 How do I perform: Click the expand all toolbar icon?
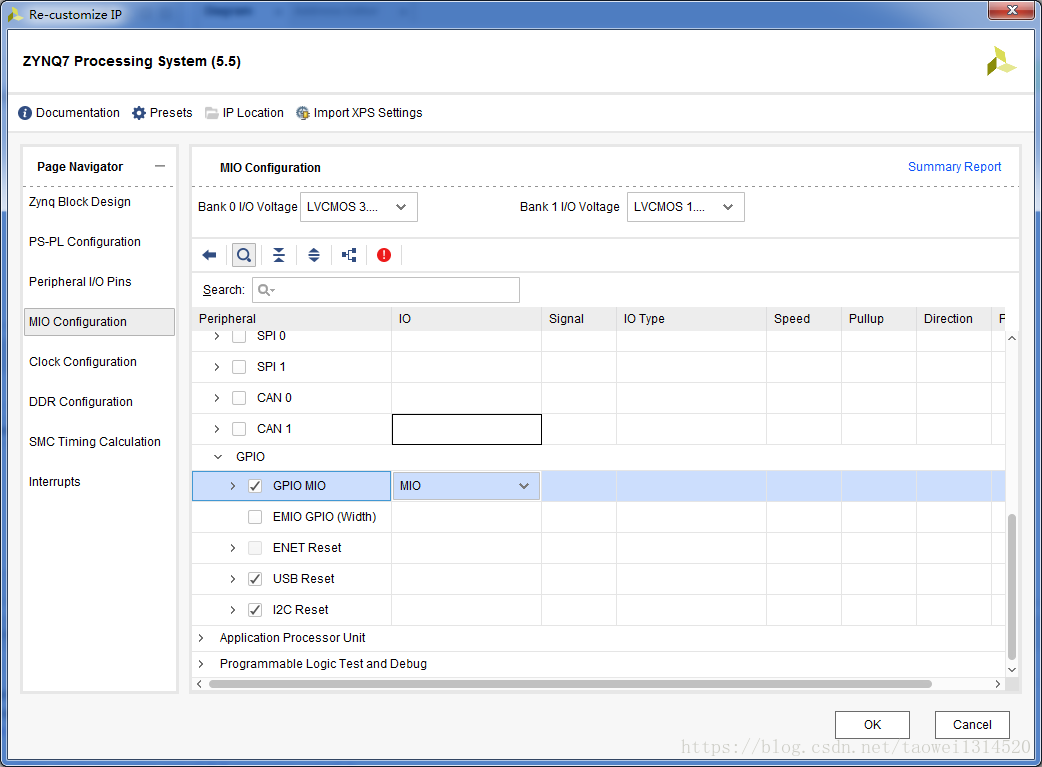point(314,255)
